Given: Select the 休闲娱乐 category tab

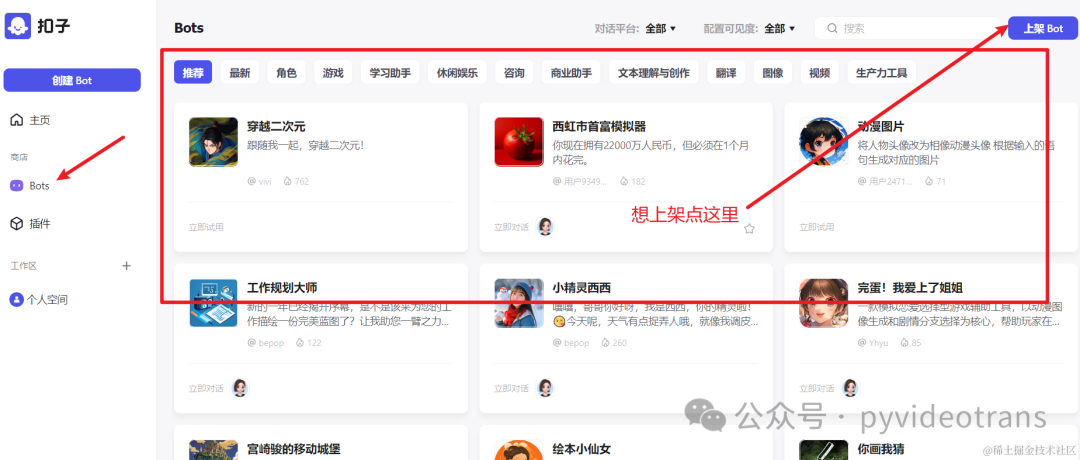Looking at the screenshot, I should coord(457,72).
